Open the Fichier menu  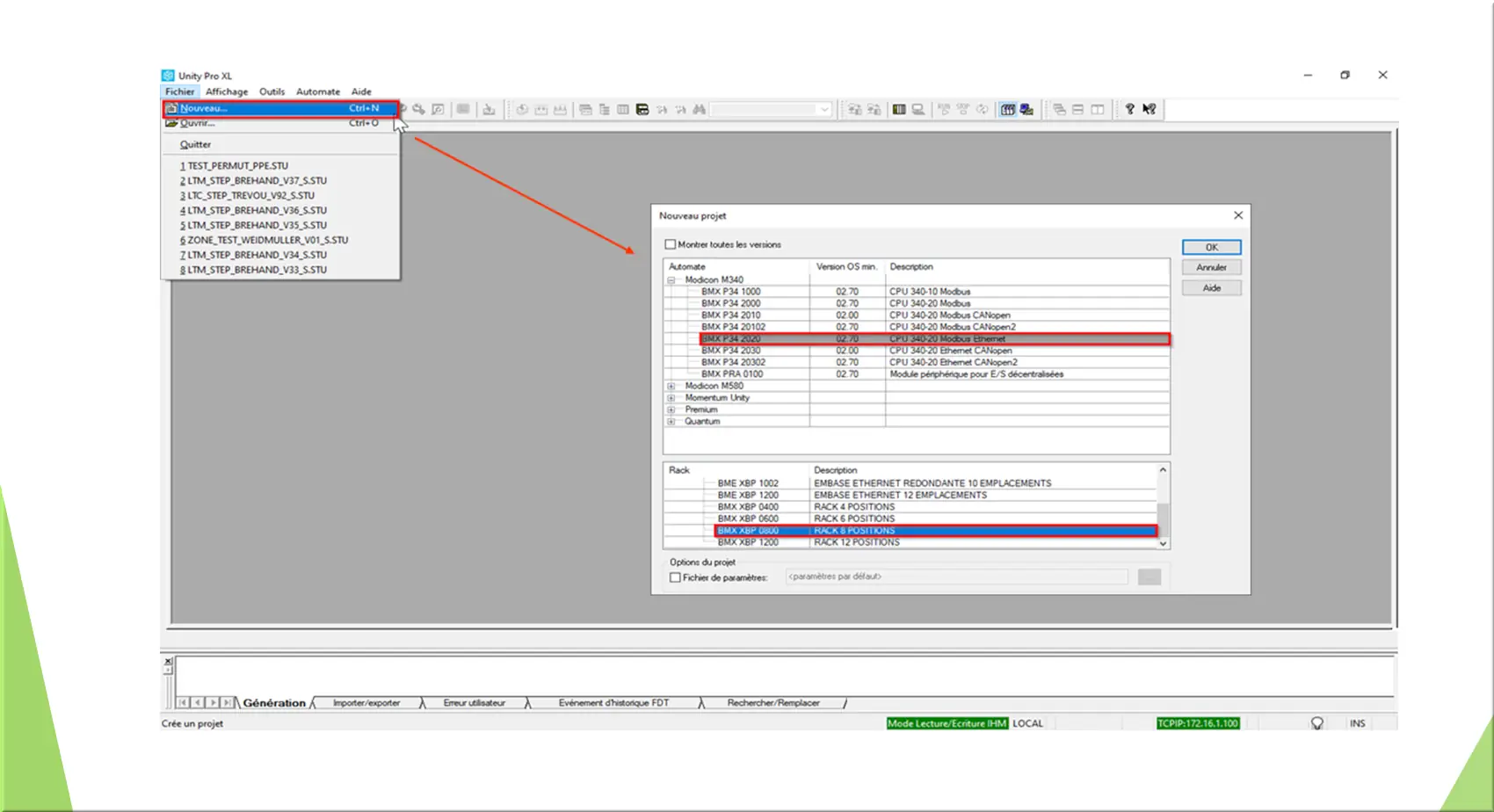[179, 91]
